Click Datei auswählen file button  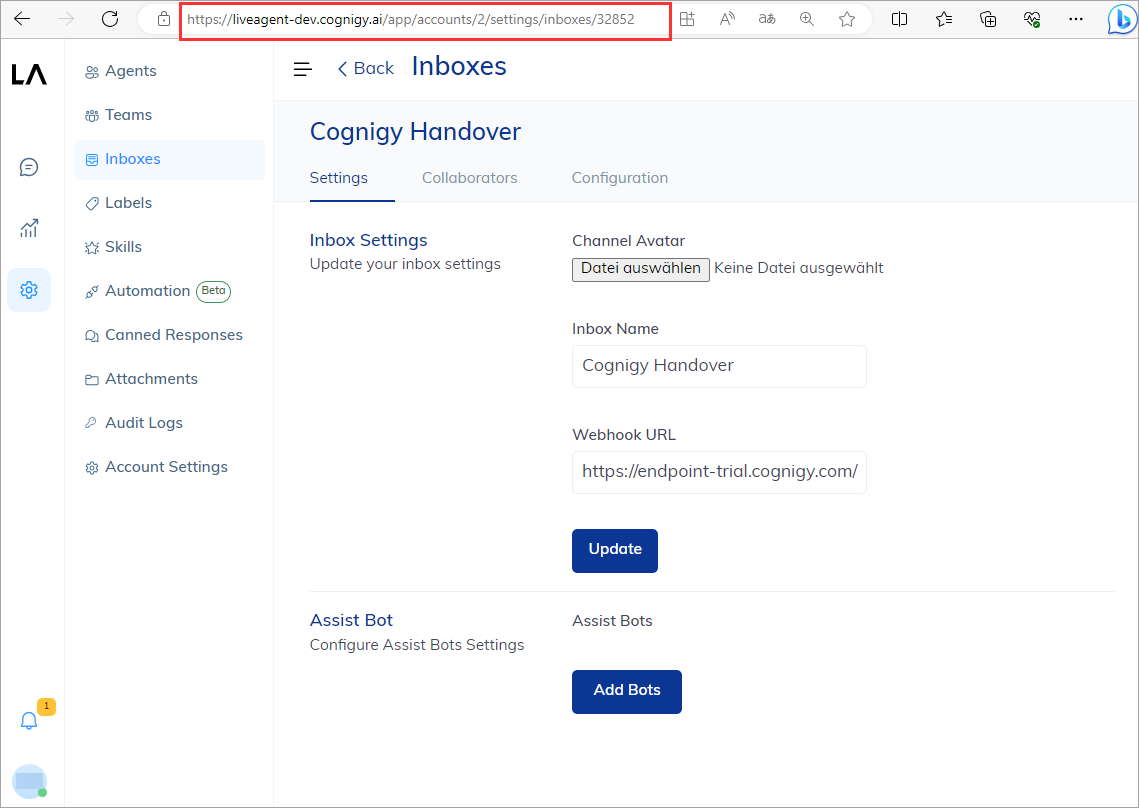[x=641, y=269]
